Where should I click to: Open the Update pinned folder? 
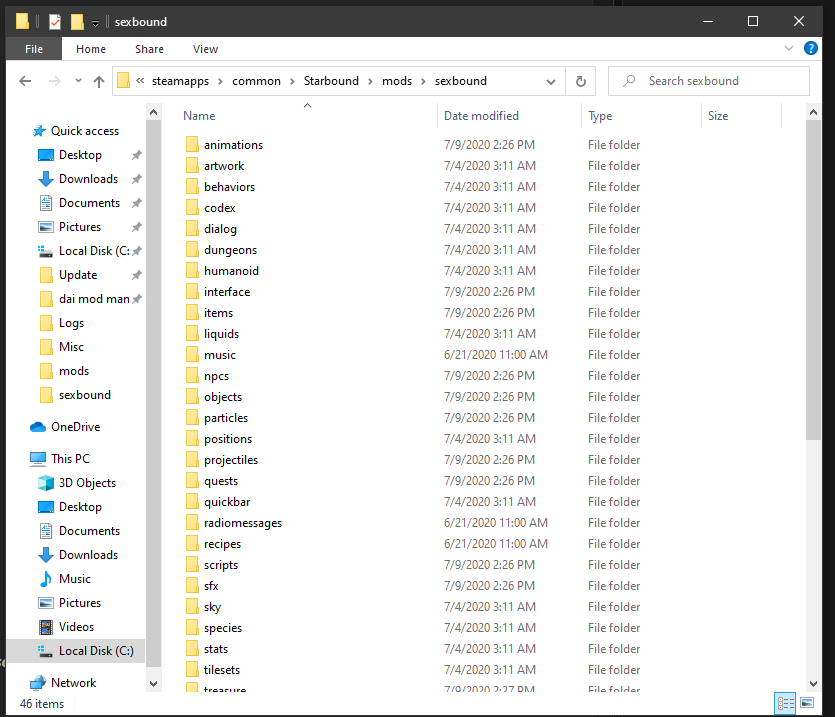coord(78,275)
